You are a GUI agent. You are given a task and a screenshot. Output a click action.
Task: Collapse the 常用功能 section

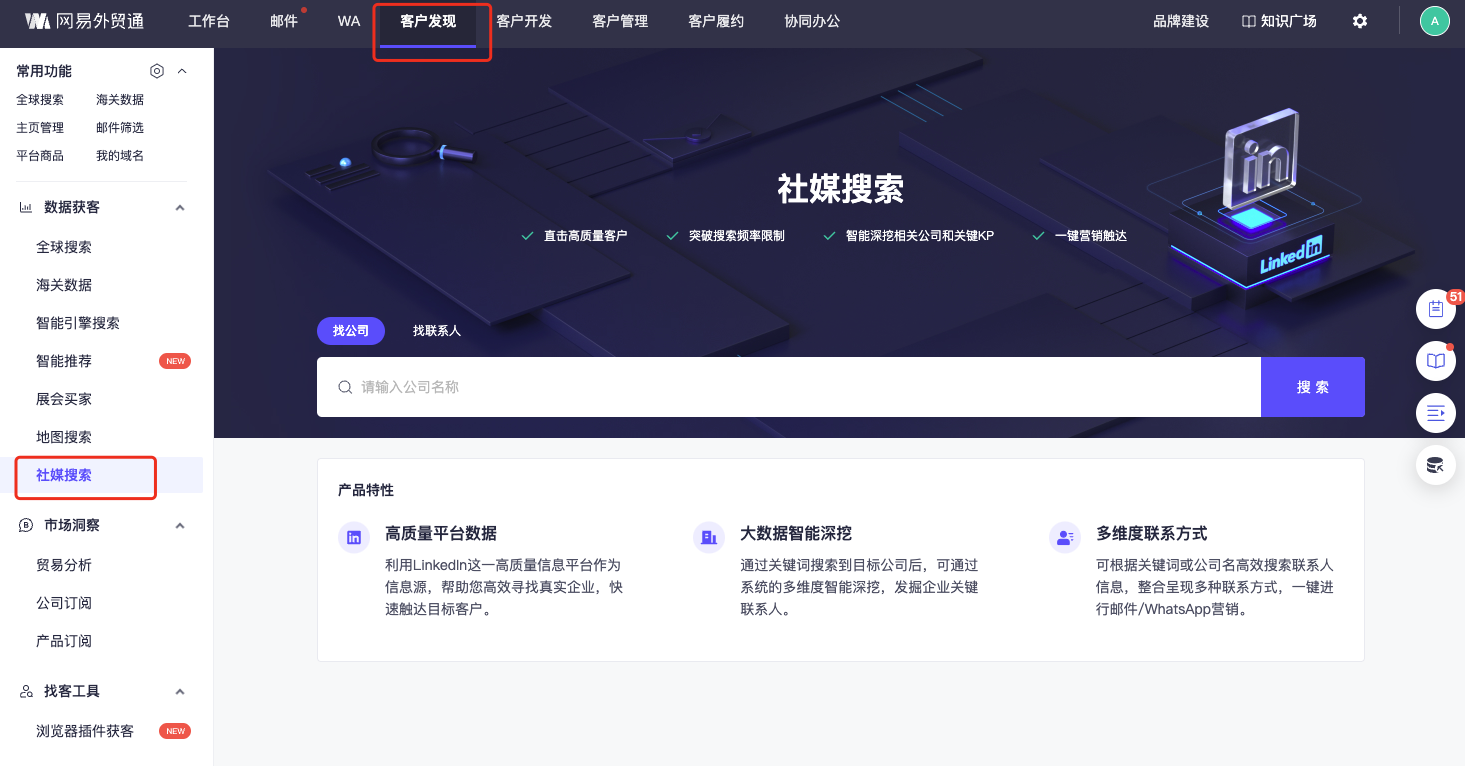coord(182,71)
